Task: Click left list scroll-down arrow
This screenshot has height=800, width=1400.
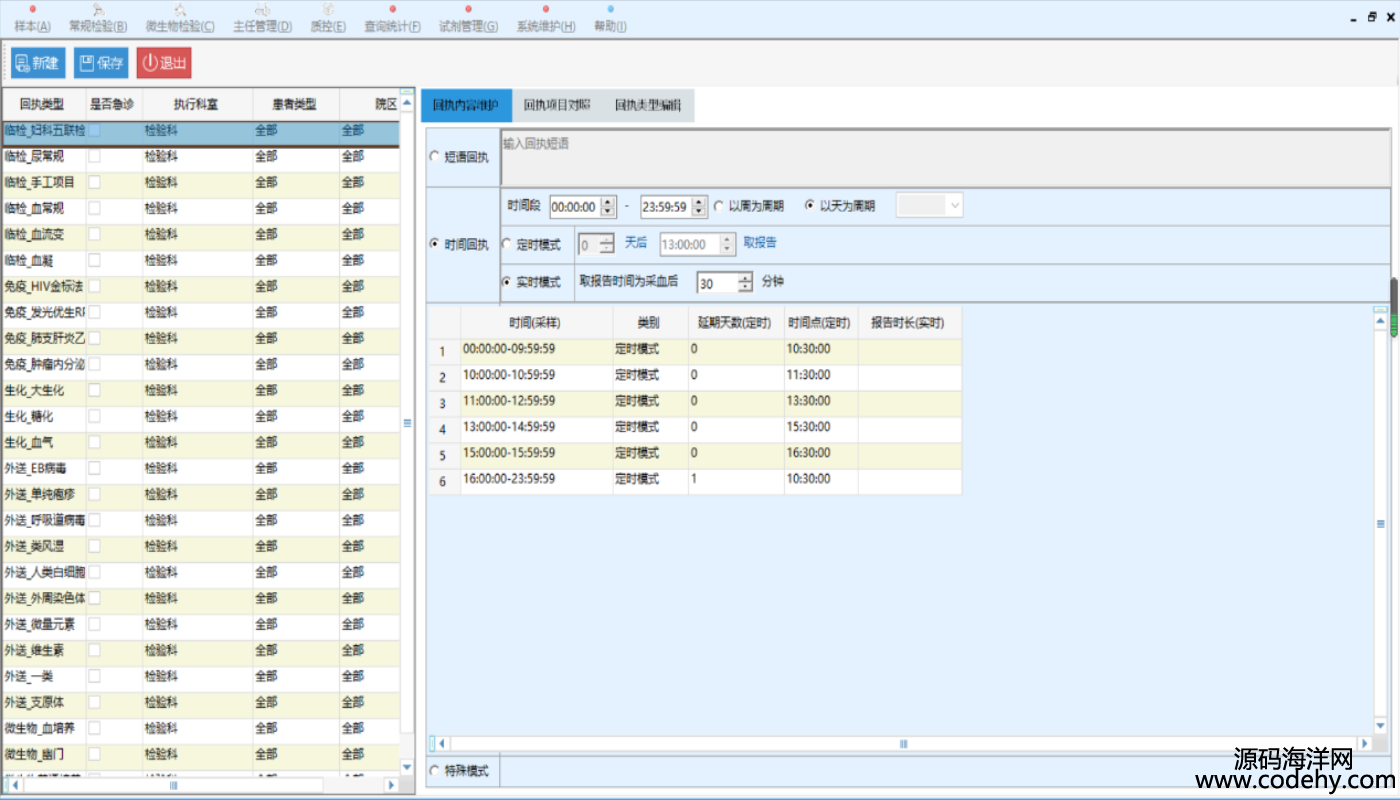Action: [407, 767]
